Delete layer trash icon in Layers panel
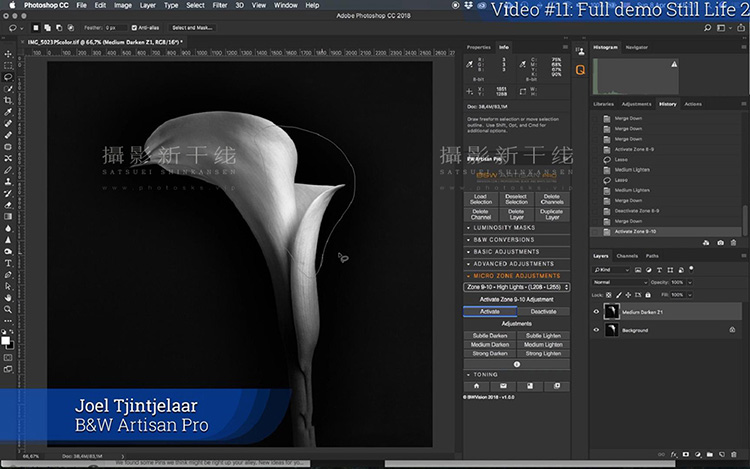The image size is (750, 469). point(733,454)
